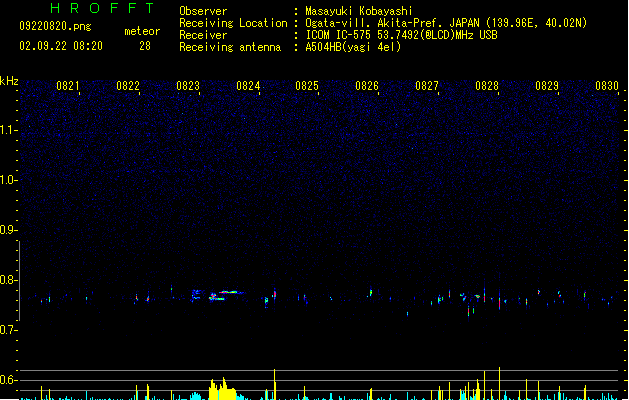Click the 0825 time marker
629x400 pixels.
point(307,86)
